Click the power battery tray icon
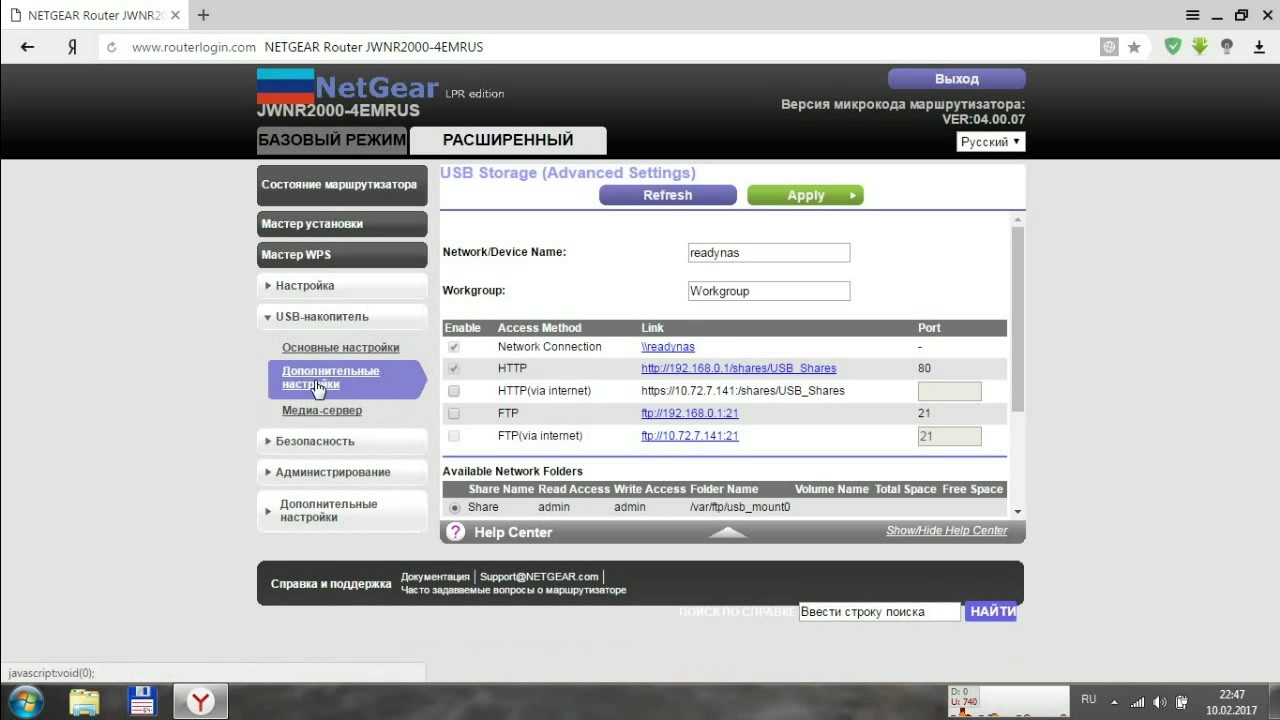1280x720 pixels. (1182, 701)
